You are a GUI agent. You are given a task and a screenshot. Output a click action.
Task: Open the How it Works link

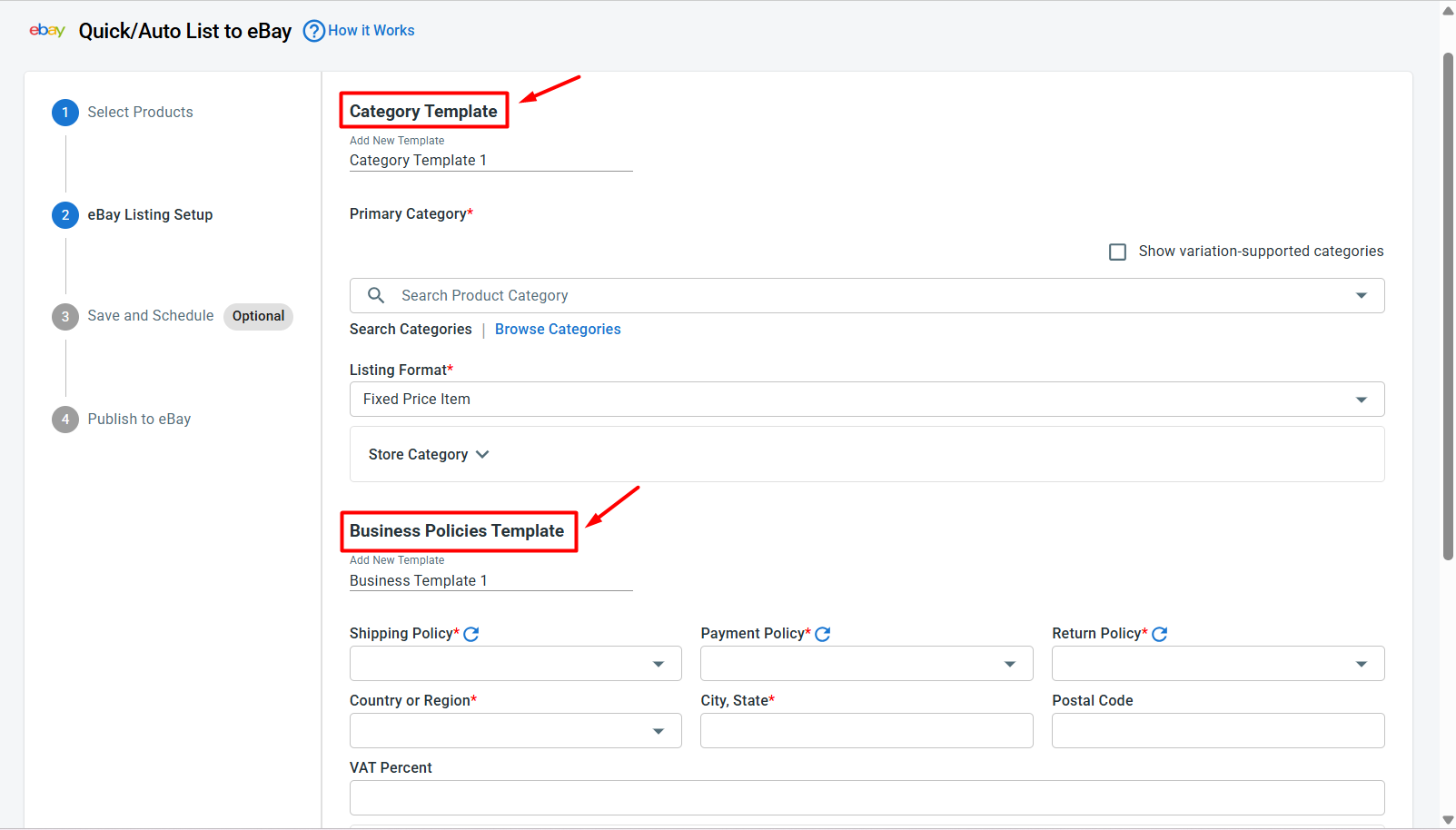[371, 31]
